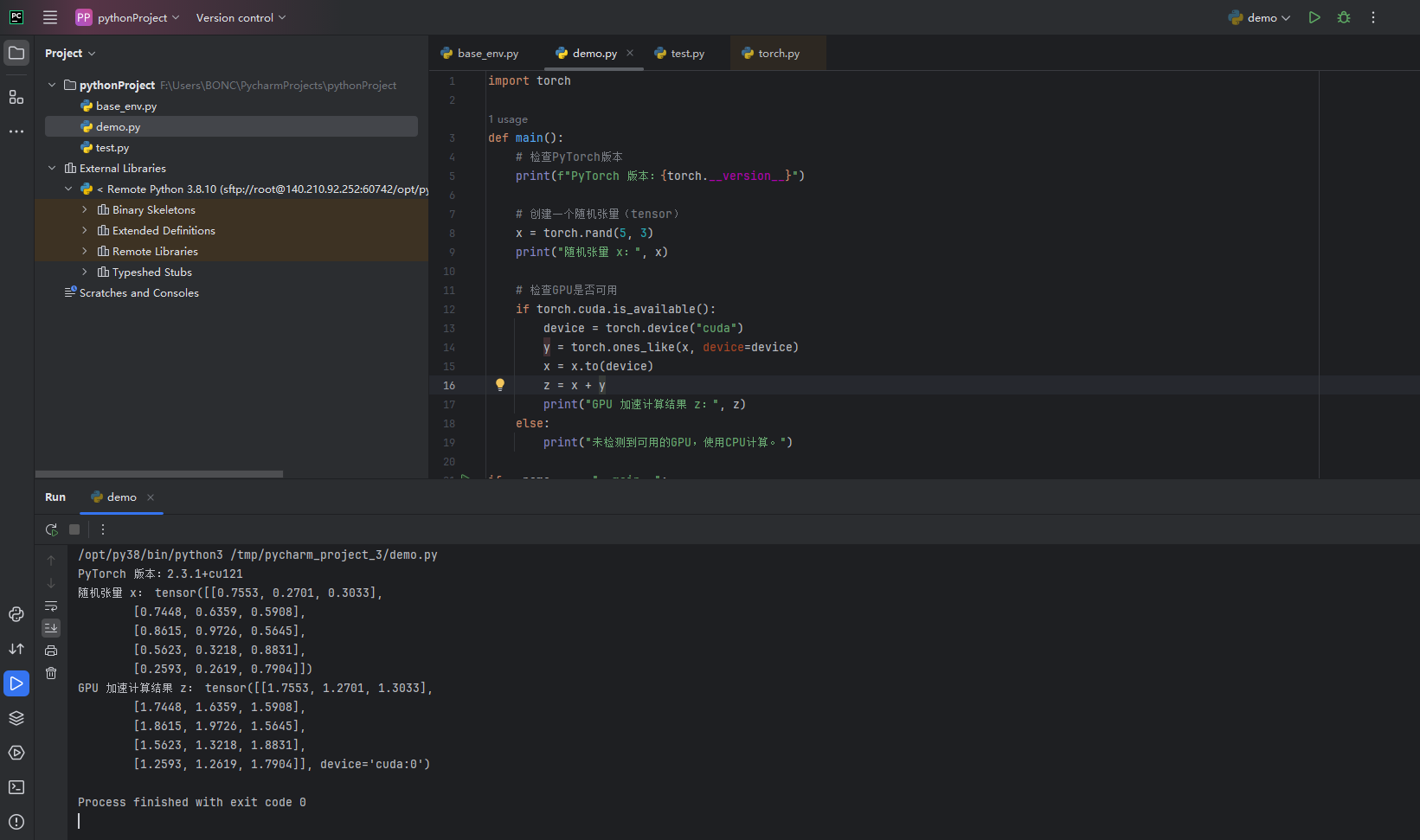This screenshot has height=840, width=1420.
Task: Expand the Remote Libraries node
Action: click(85, 251)
